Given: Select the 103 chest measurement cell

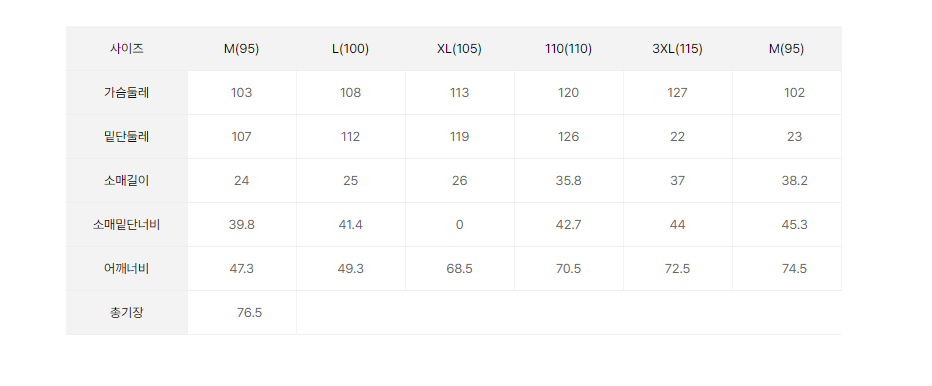Looking at the screenshot, I should [242, 93].
